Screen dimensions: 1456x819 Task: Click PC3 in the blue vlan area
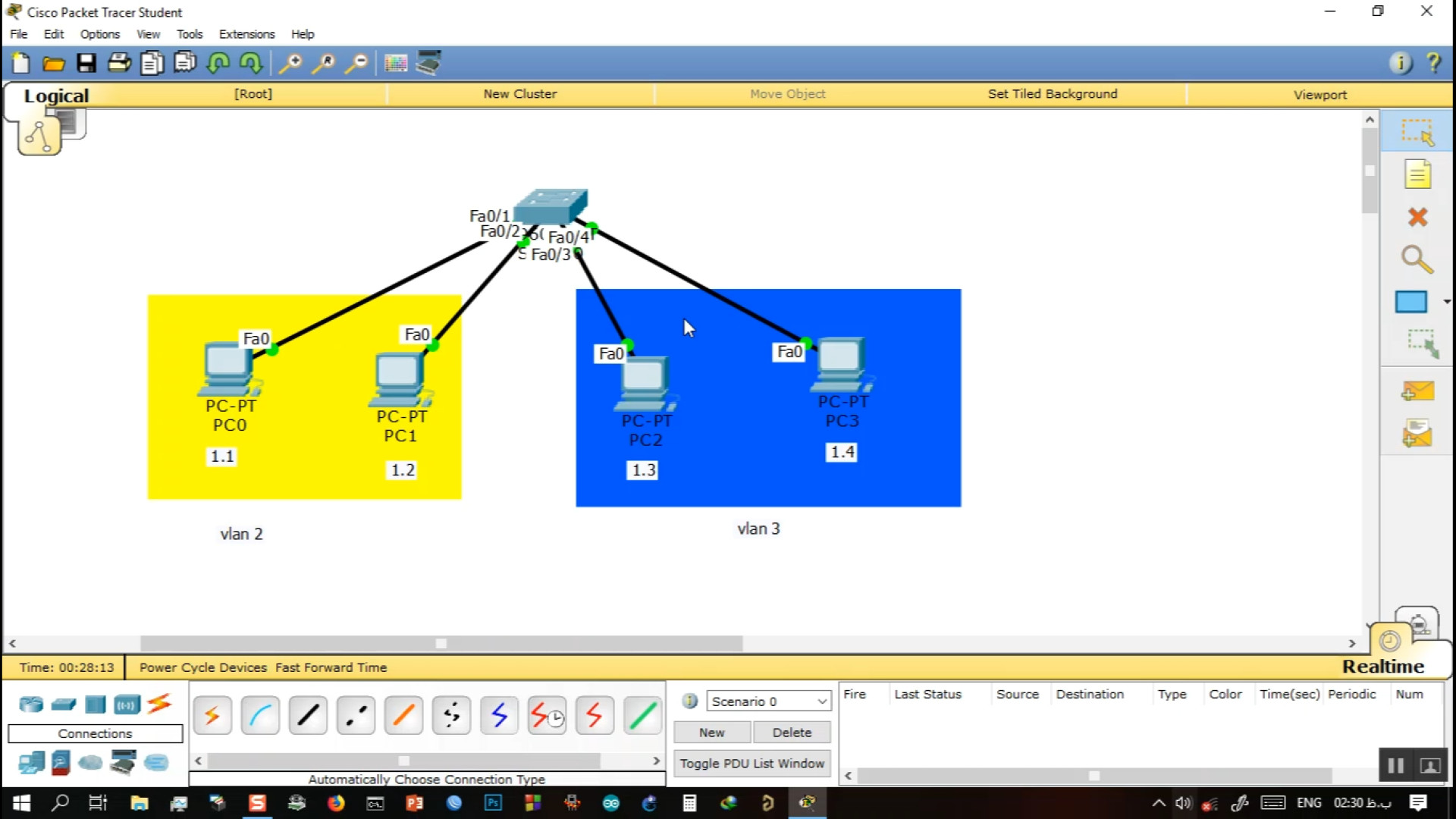pos(843,365)
